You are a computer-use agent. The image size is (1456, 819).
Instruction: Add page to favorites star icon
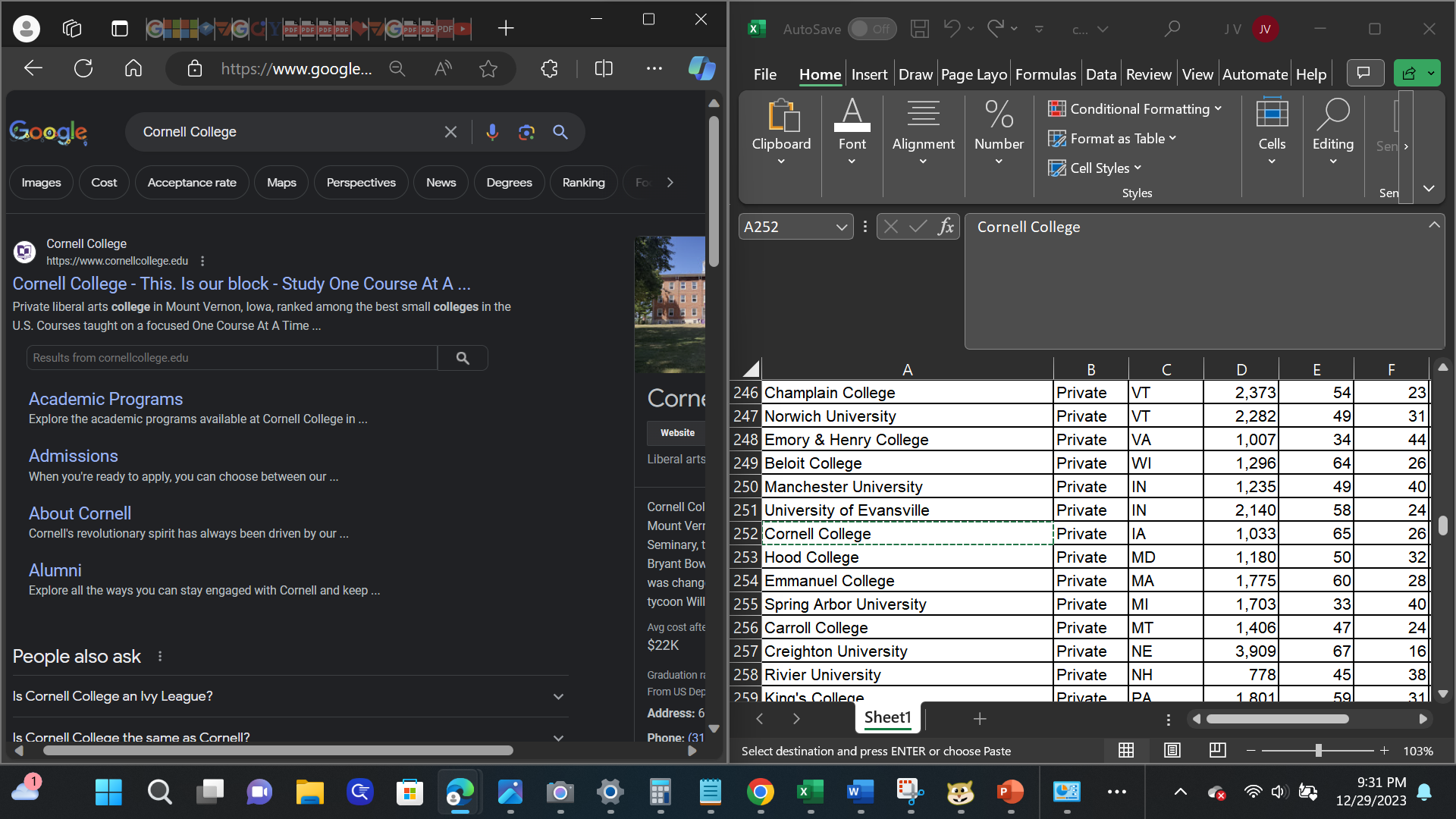[x=488, y=69]
